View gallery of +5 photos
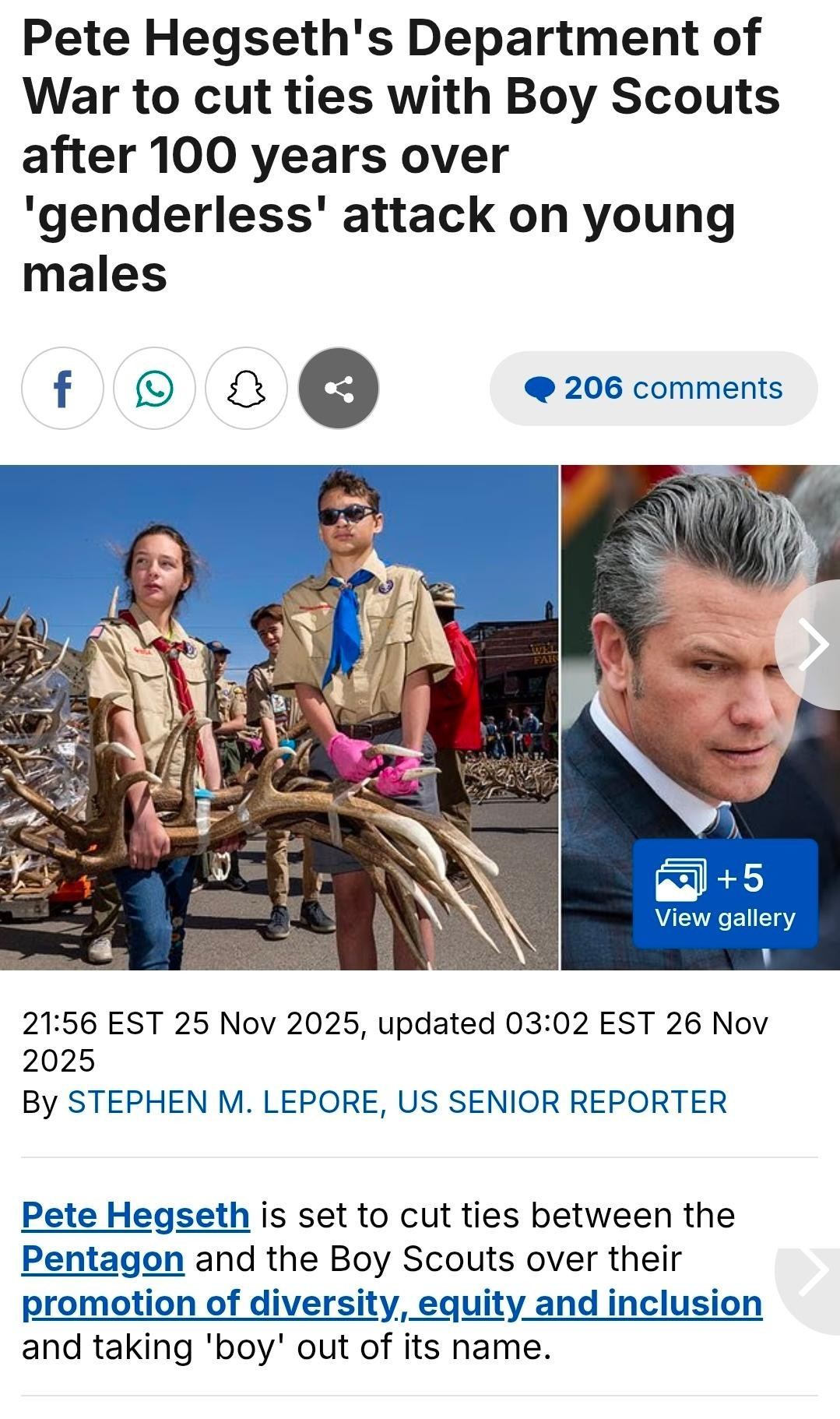 [x=725, y=893]
